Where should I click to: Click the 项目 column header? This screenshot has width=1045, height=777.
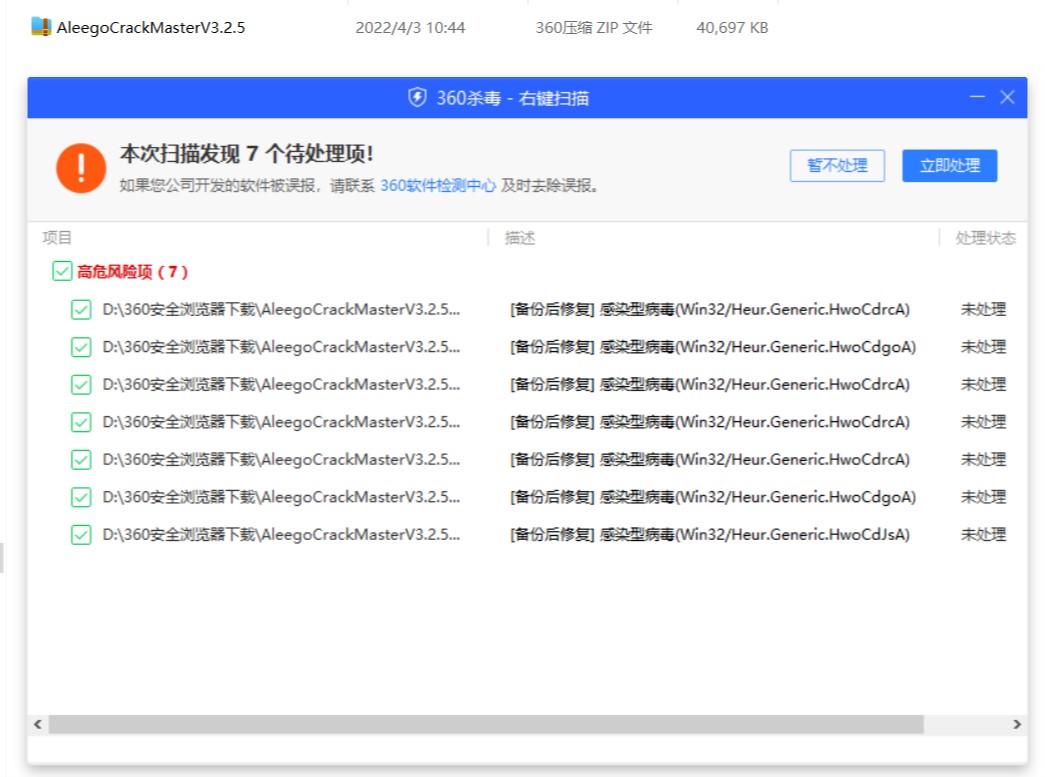click(57, 238)
